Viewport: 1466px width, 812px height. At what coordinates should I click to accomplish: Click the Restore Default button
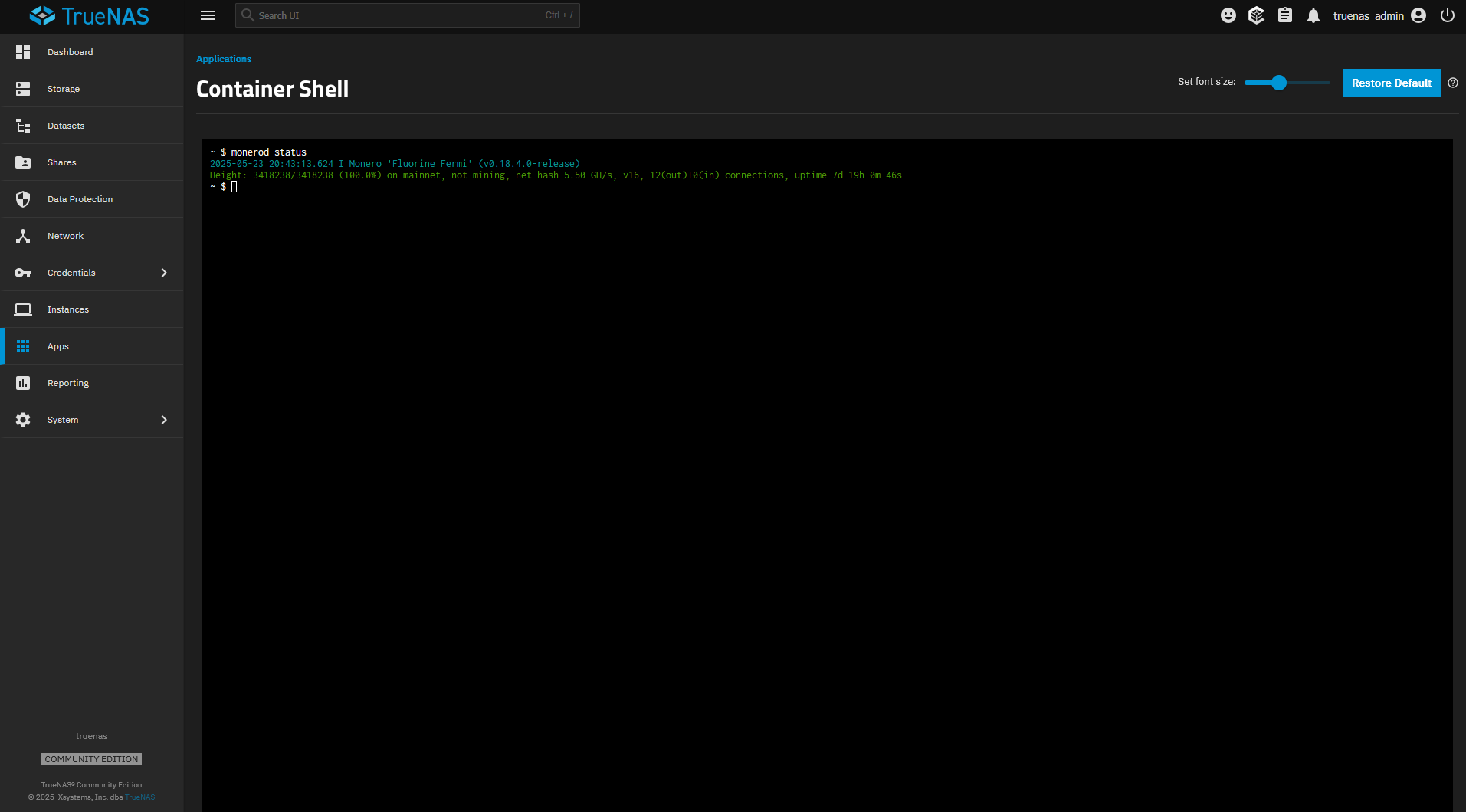(x=1390, y=83)
